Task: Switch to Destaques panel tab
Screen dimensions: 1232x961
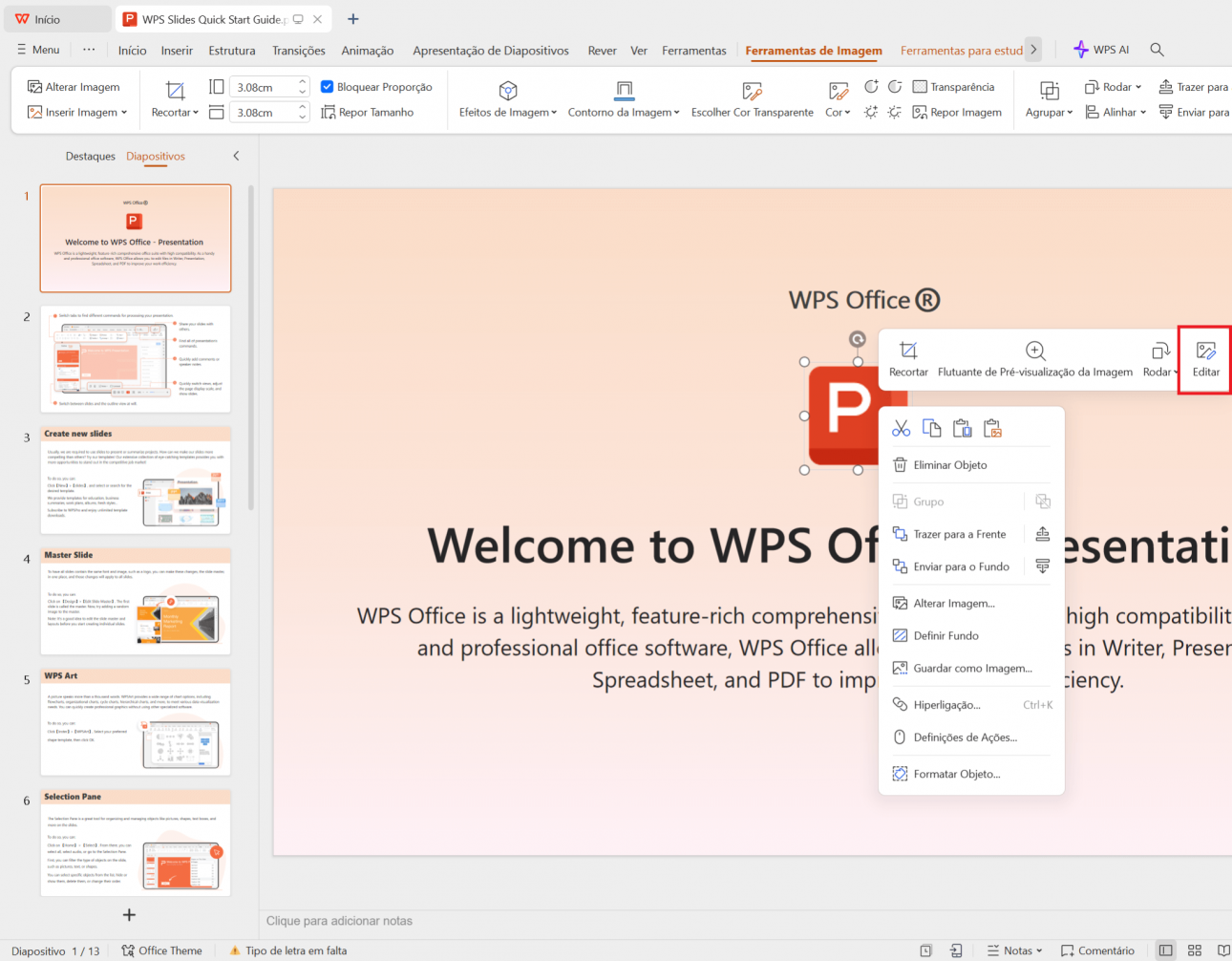Action: point(90,156)
